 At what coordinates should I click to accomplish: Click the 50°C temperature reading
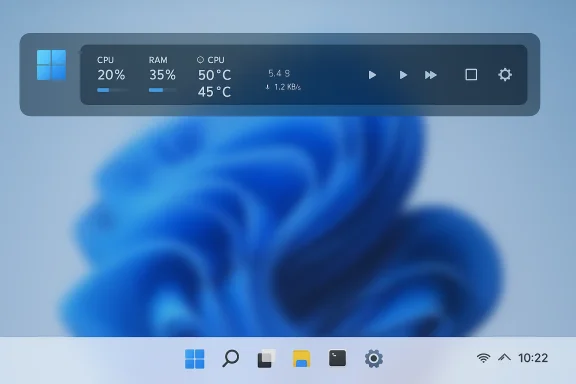coord(215,75)
